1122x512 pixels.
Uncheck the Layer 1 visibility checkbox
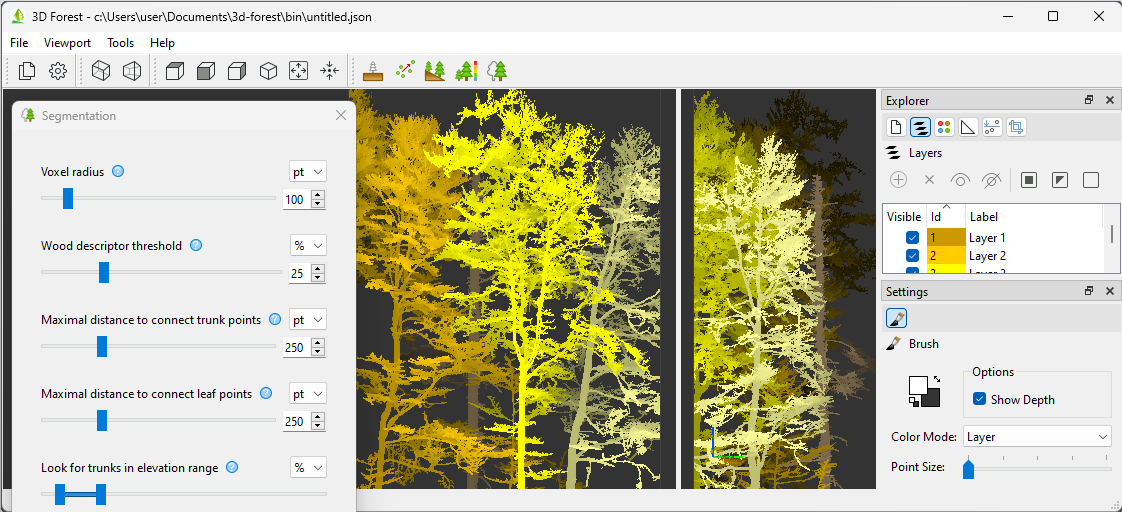pos(912,237)
